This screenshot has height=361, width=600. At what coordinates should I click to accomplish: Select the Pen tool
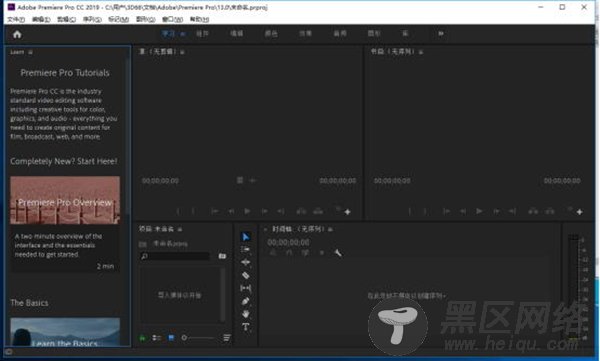[246, 301]
